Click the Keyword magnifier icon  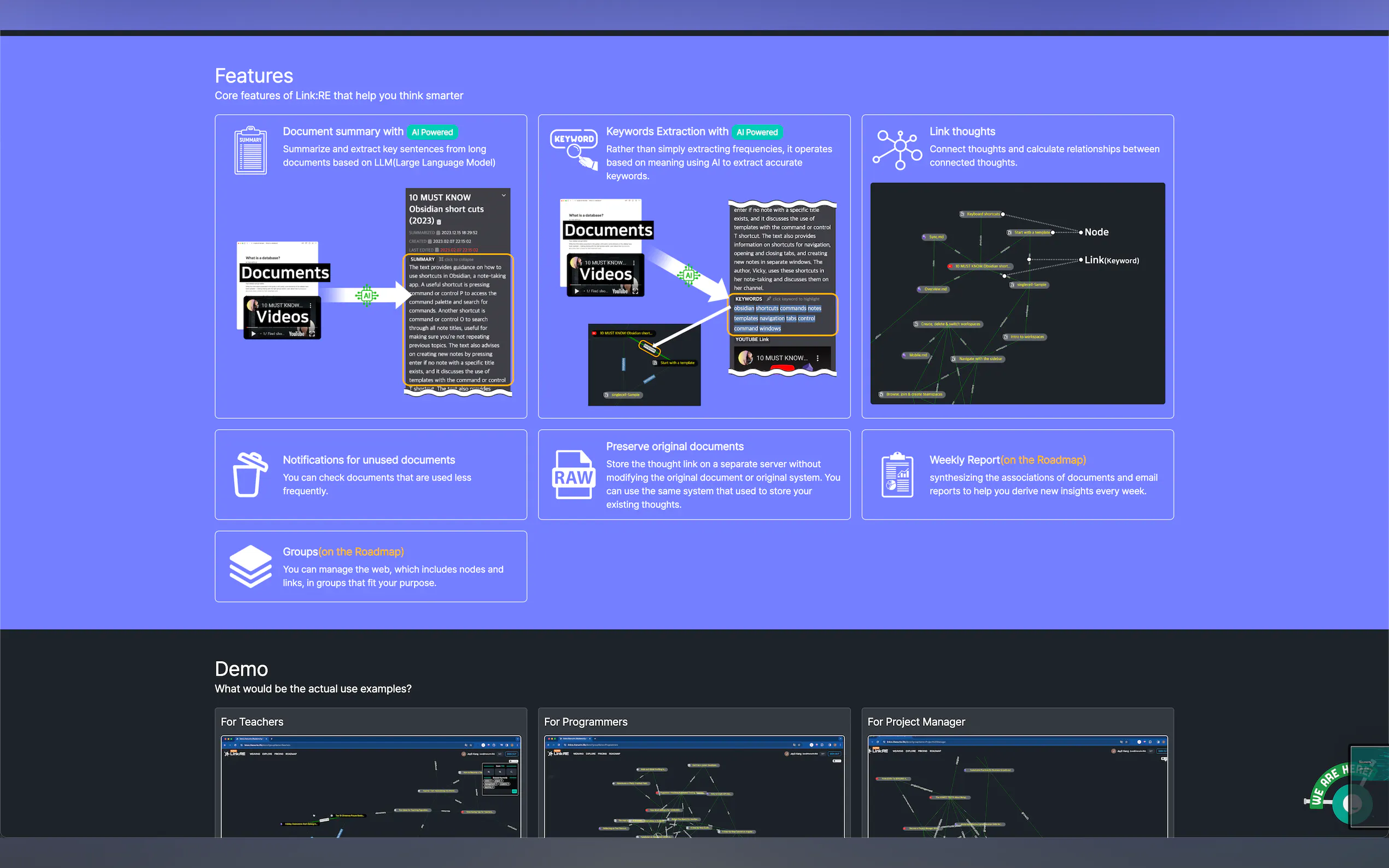coord(574,149)
